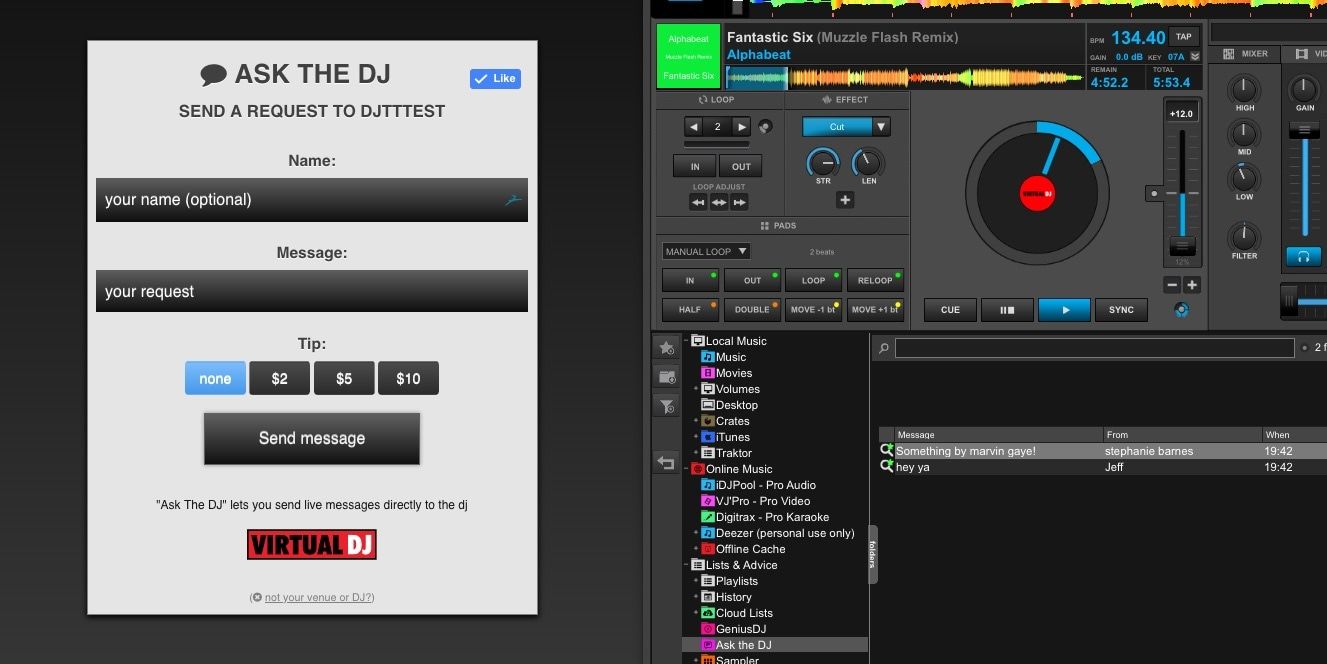Image resolution: width=1327 pixels, height=664 pixels.
Task: Click the back arrow icon in the sidebar
Action: click(x=665, y=462)
